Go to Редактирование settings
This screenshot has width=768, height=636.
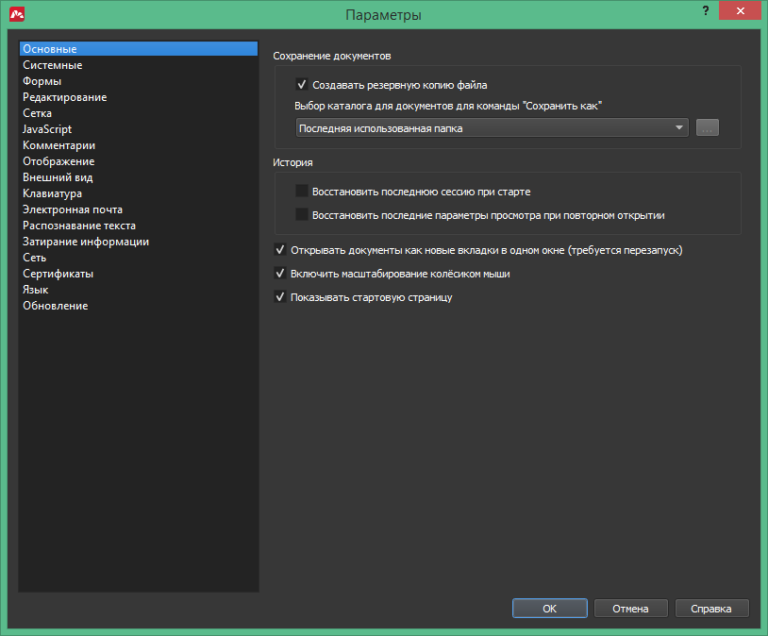[x=139, y=97]
